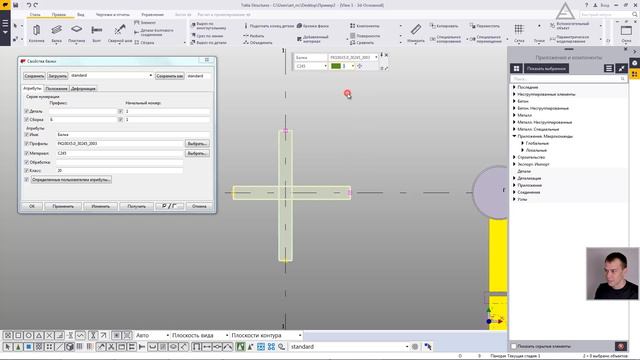The width and height of the screenshot is (640, 360).
Task: Open the Окна (windows) ribbon button
Action: (626, 33)
